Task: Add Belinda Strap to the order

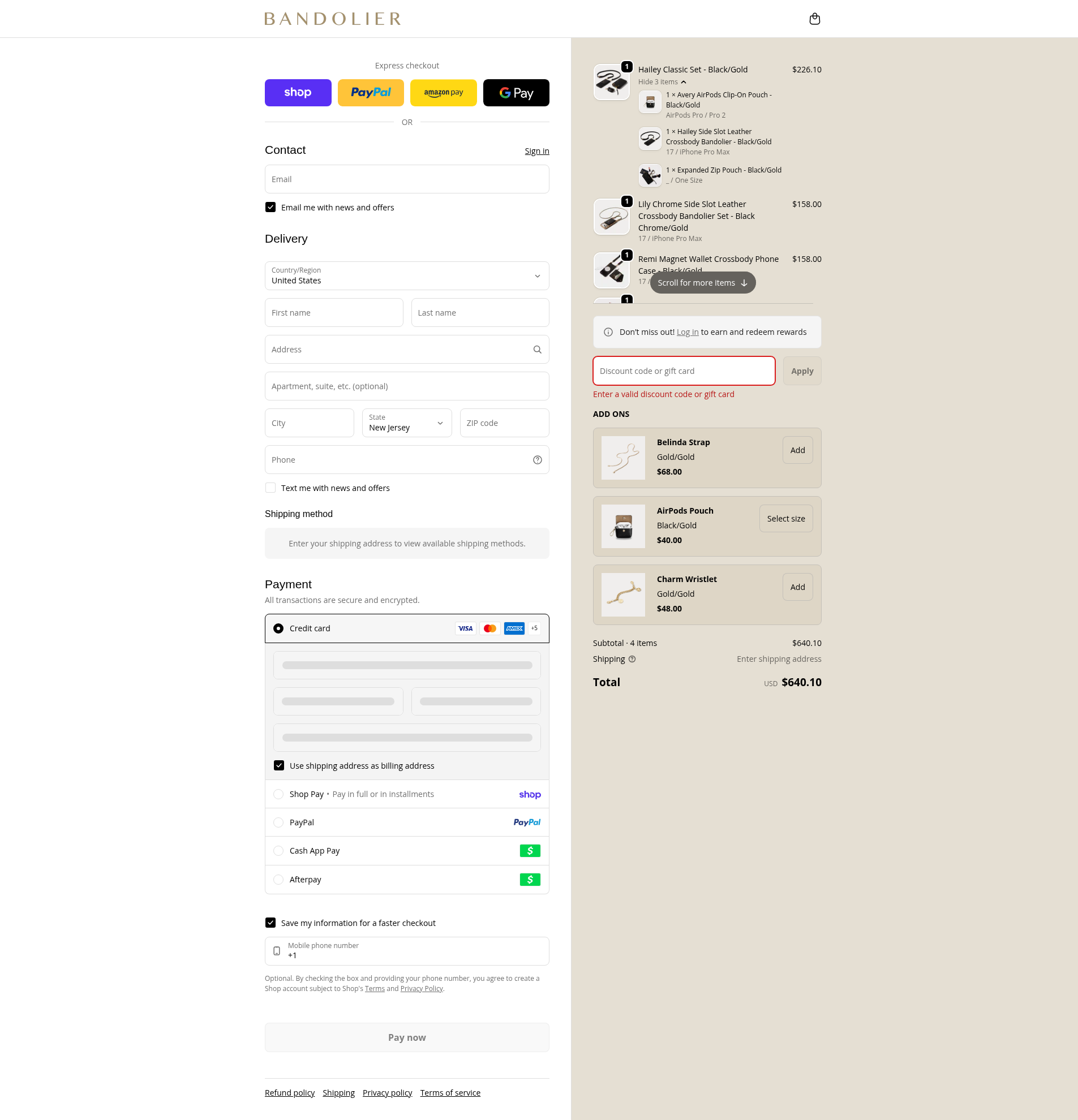Action: click(x=797, y=450)
